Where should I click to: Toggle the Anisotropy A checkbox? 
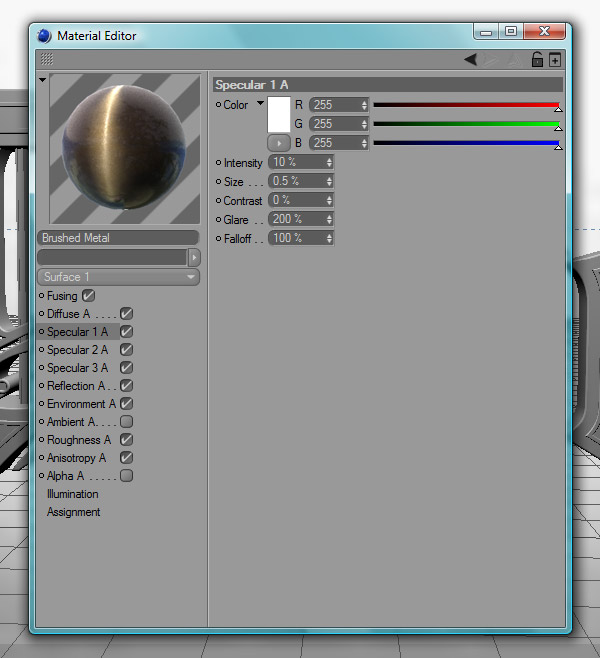coord(126,457)
